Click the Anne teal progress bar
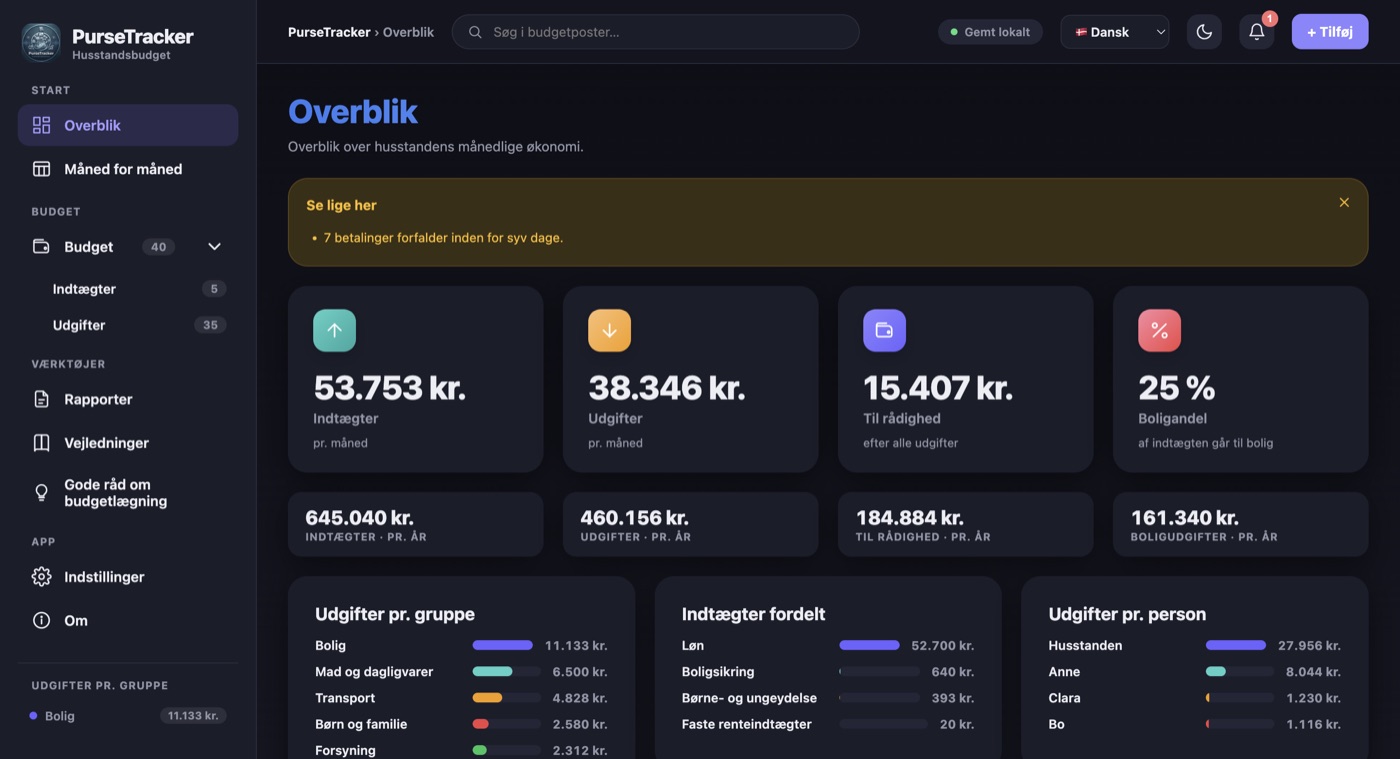The width and height of the screenshot is (1400, 759). 1240,671
